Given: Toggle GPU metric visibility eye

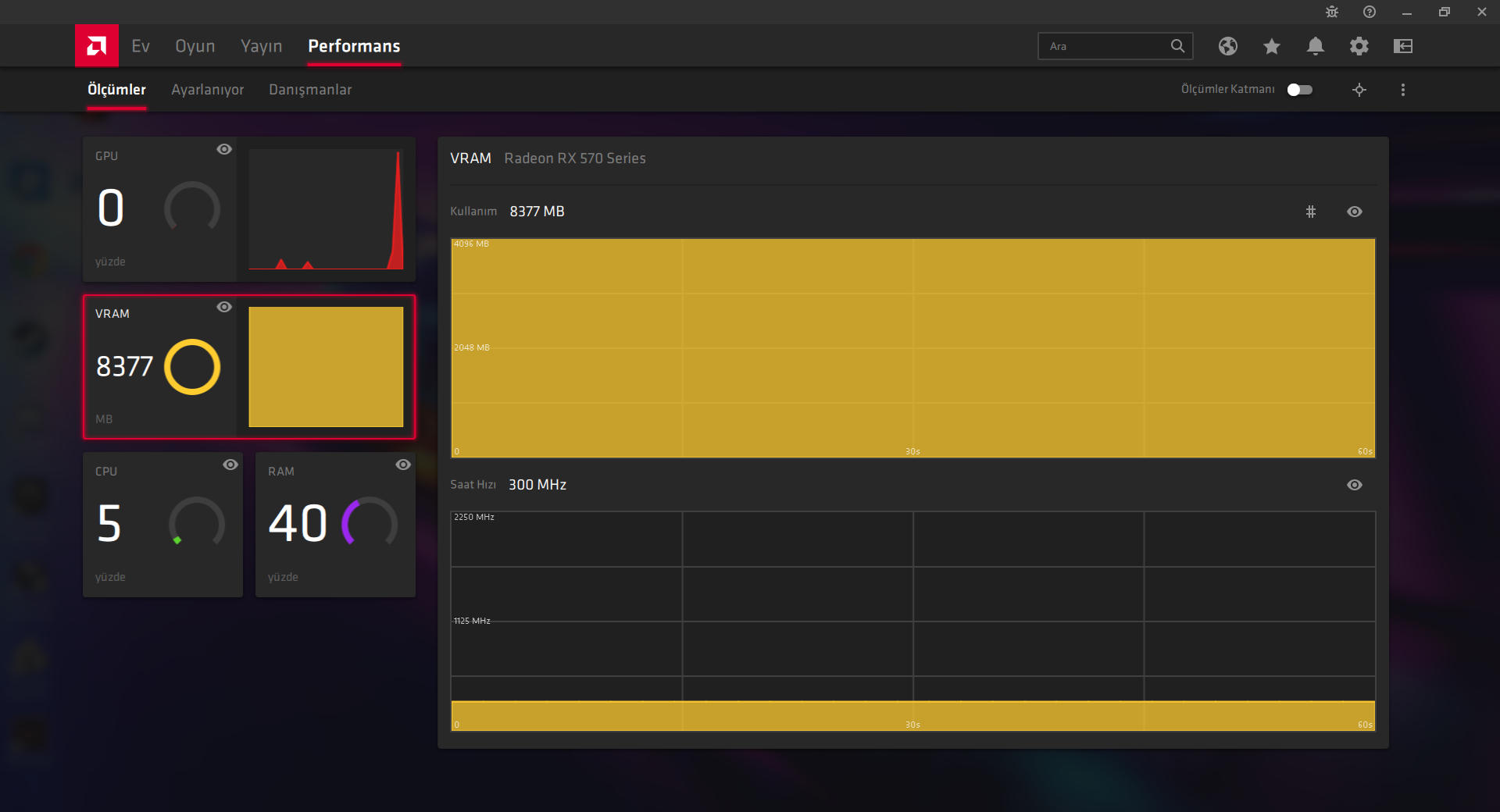Looking at the screenshot, I should [x=224, y=149].
